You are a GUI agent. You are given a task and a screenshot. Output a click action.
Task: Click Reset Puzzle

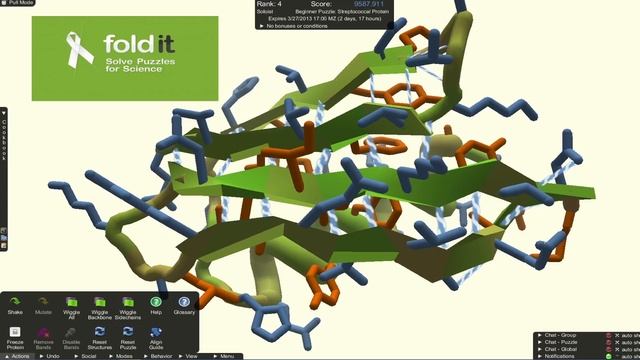(x=128, y=338)
